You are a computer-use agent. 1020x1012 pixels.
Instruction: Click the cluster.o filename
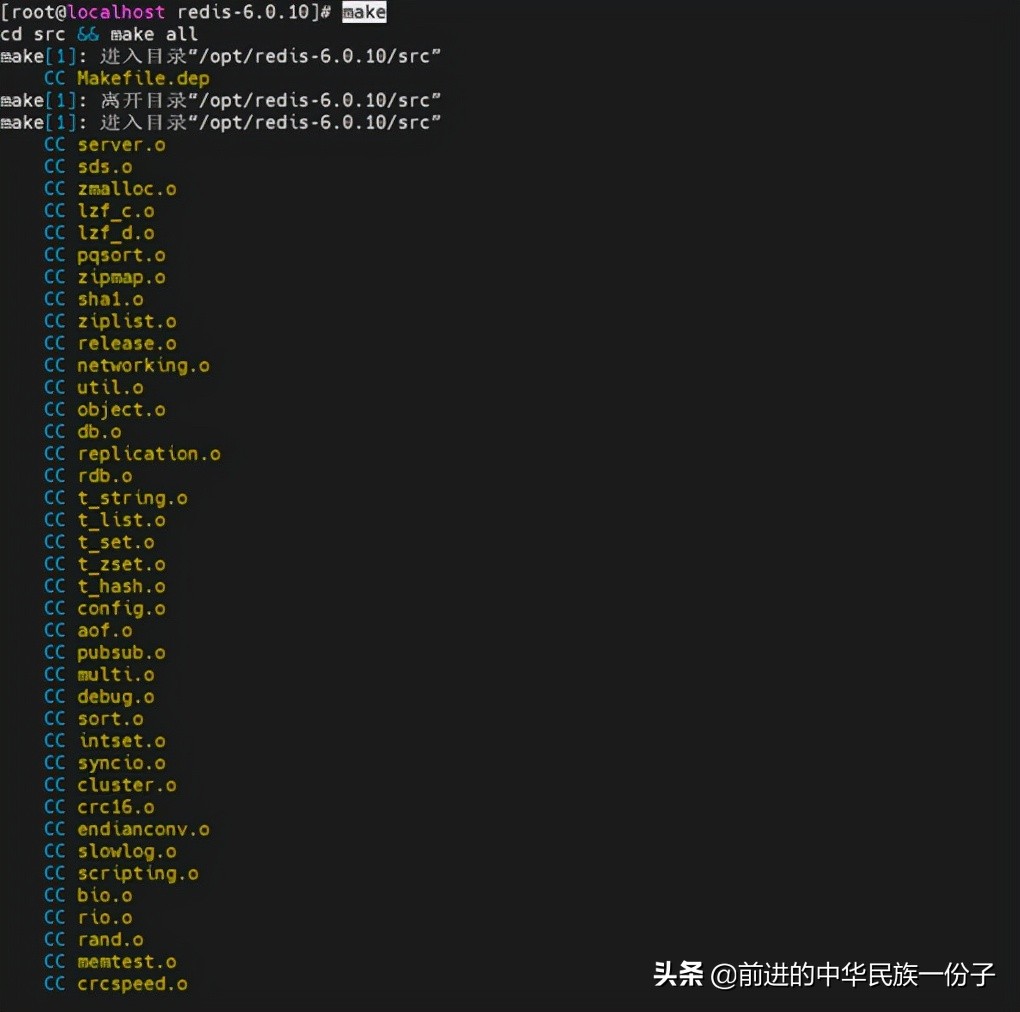pyautogui.click(x=125, y=784)
